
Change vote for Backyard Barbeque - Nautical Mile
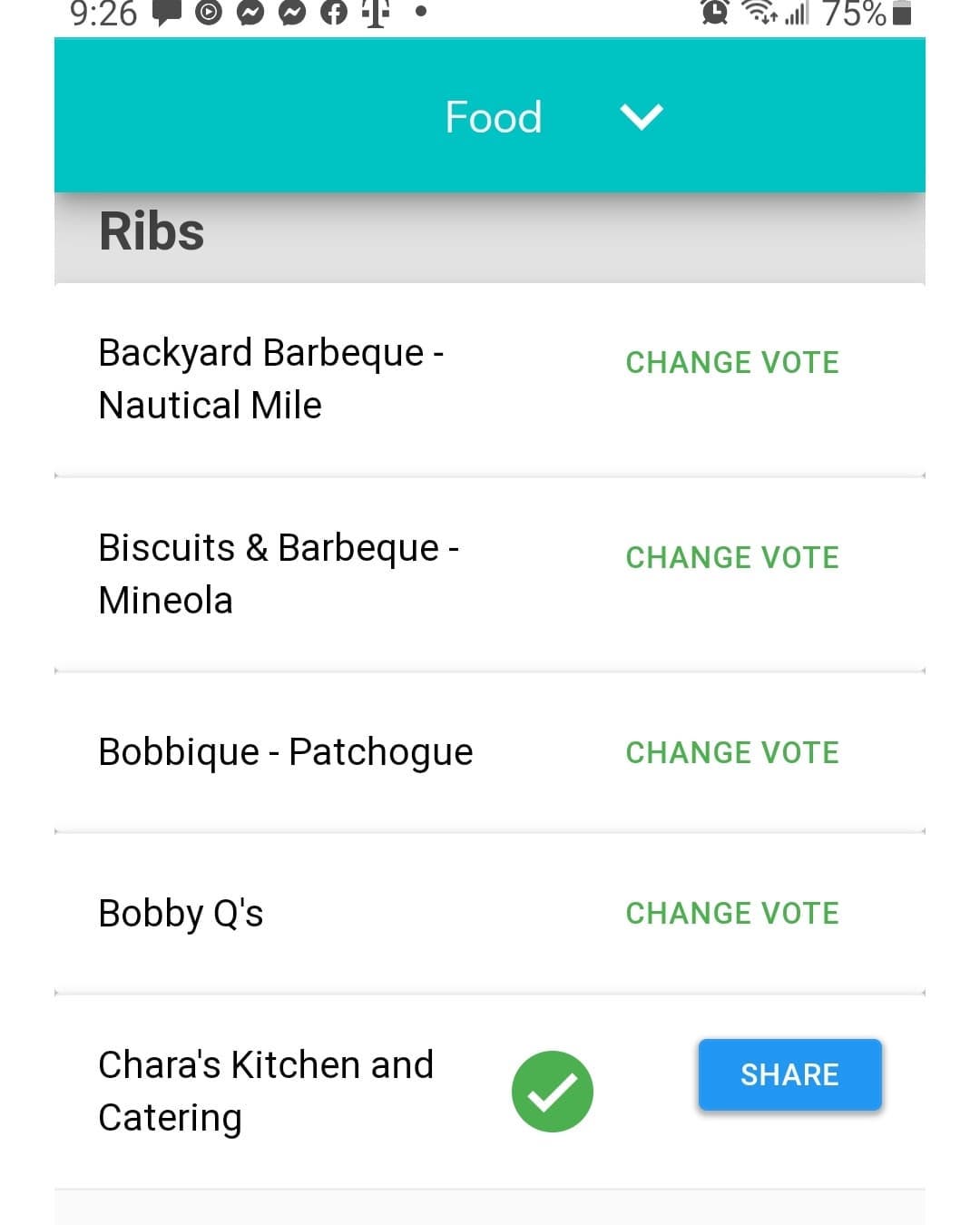click(x=732, y=362)
